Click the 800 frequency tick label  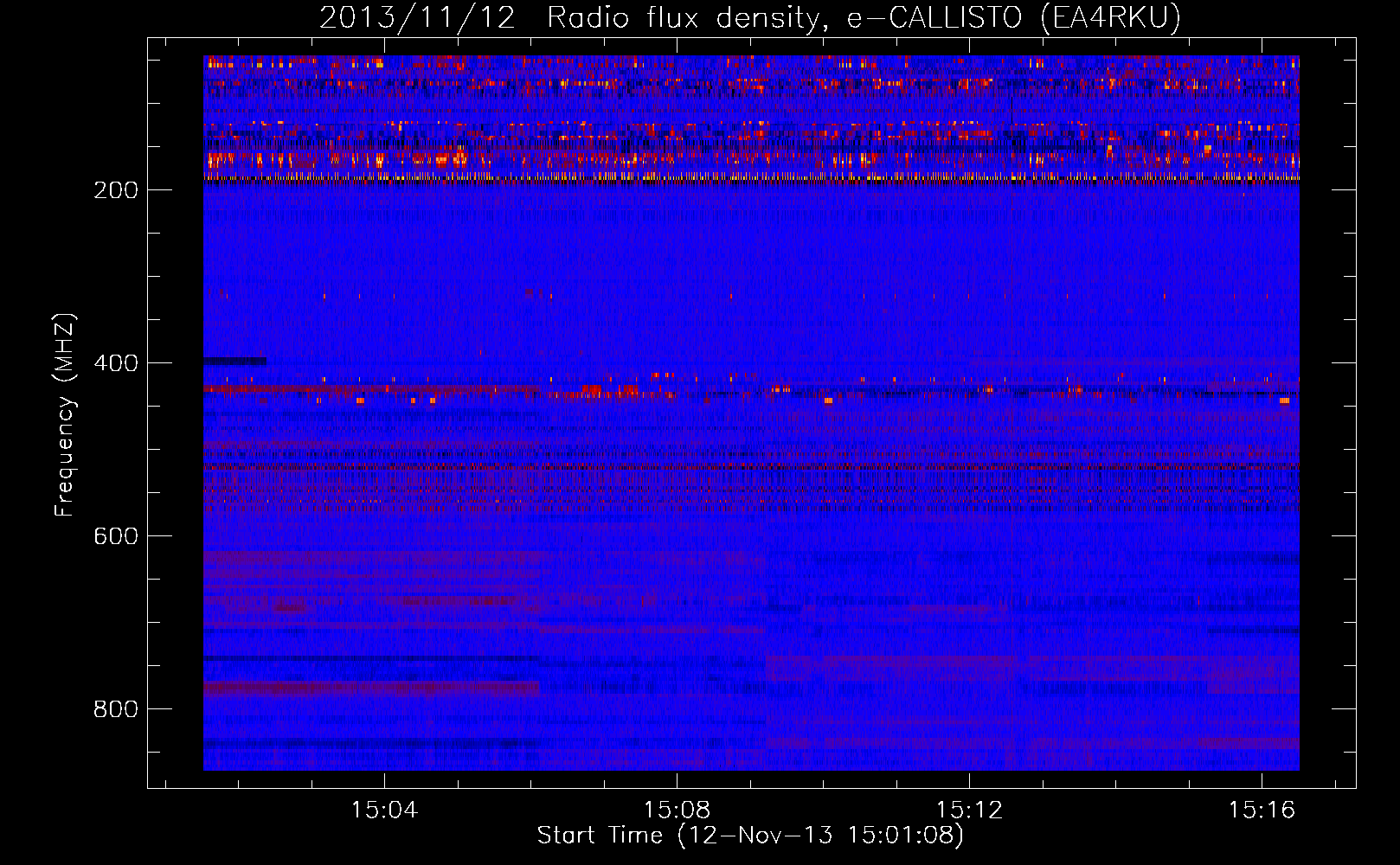tap(115, 709)
